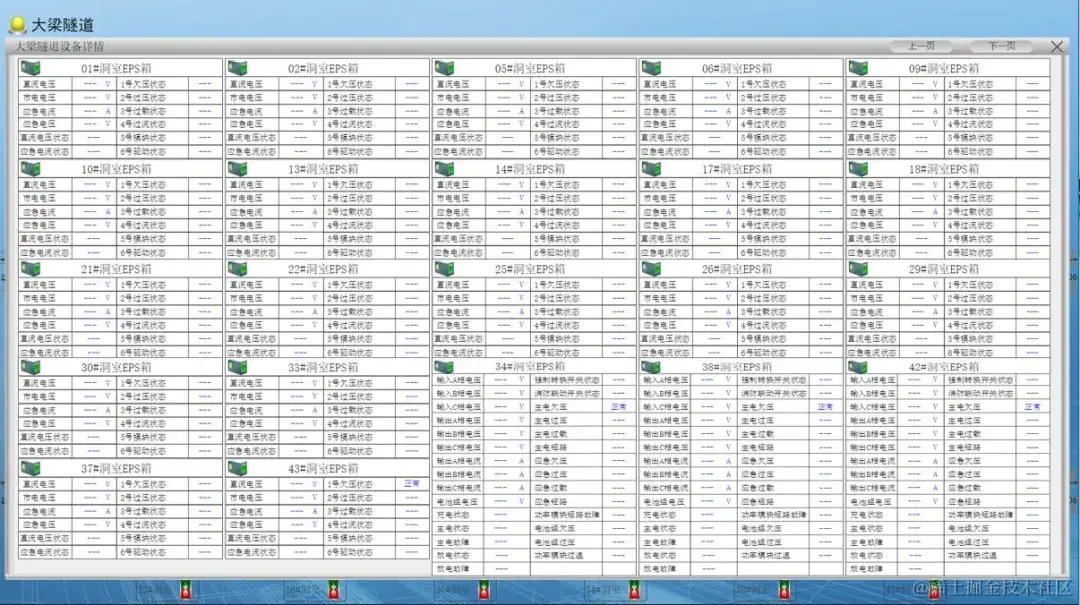Close the 大梁隧道设备详情 dialog
Screen dimensions: 1080x605
pyautogui.click(x=1057, y=46)
